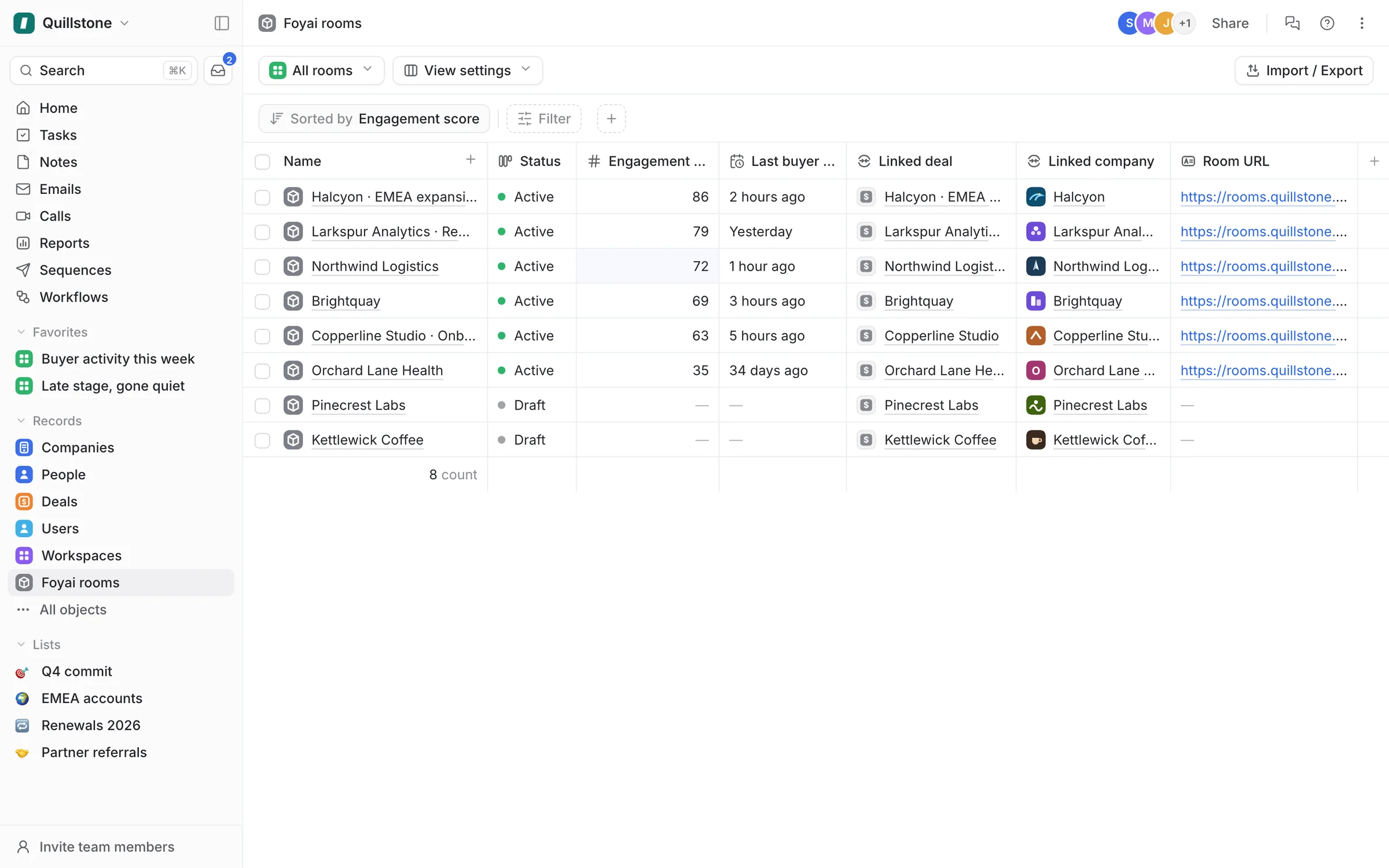The height and width of the screenshot is (868, 1389).
Task: Click the collaborator avatars +1 badge
Action: pyautogui.click(x=1184, y=23)
